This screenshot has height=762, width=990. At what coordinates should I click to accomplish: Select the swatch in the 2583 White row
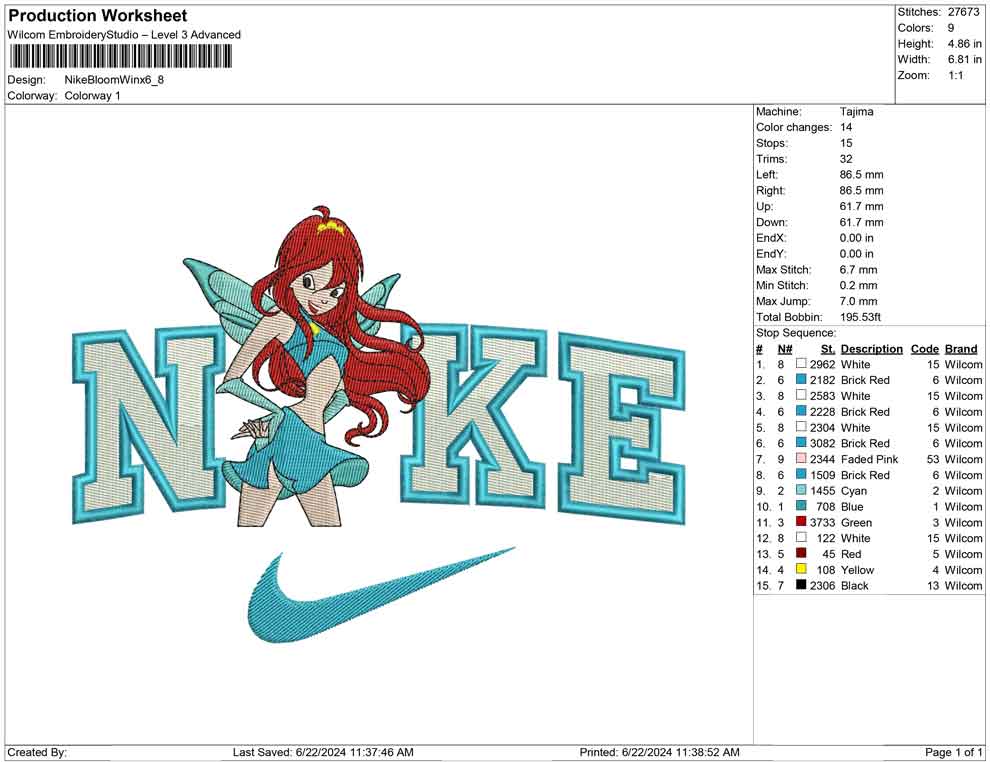[801, 395]
